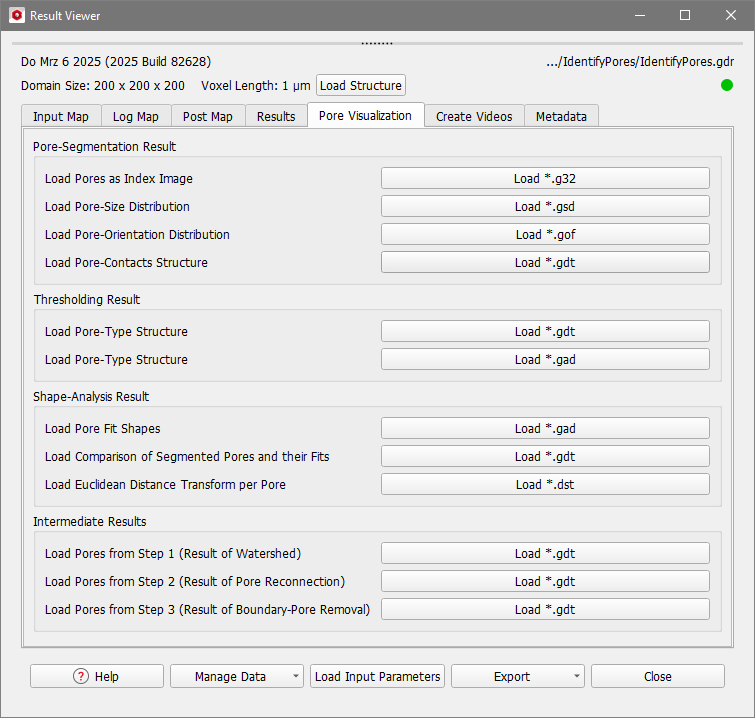
Task: Click Load Input Parameters button
Action: tap(378, 676)
